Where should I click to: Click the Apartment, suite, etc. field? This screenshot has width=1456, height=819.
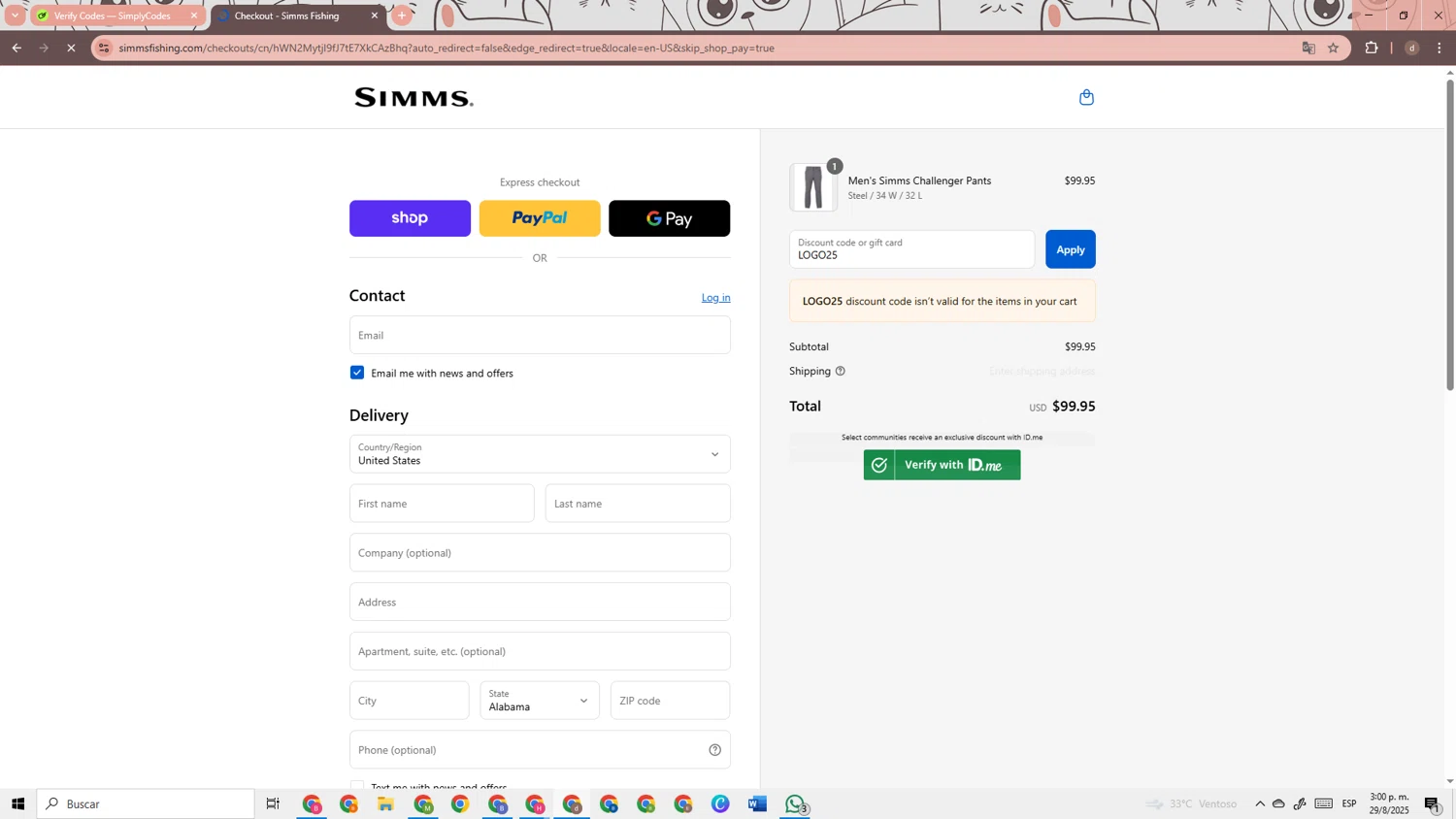(x=540, y=651)
